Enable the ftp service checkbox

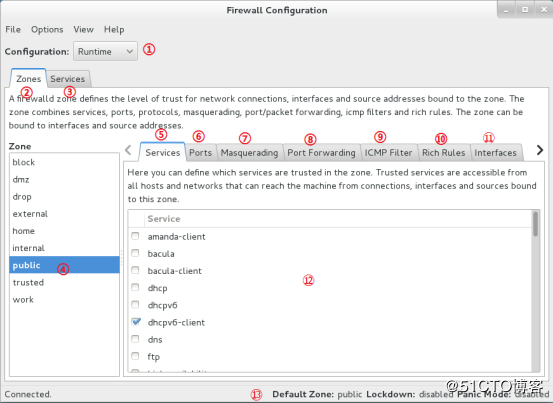point(135,356)
